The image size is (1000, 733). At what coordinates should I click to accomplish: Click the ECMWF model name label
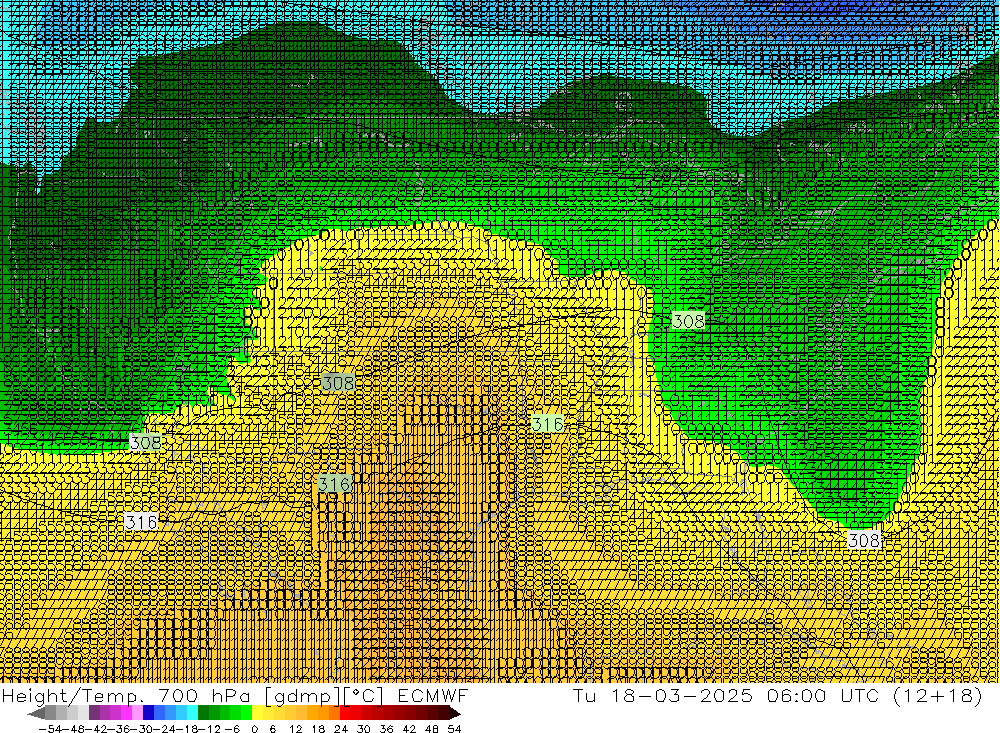(x=433, y=695)
